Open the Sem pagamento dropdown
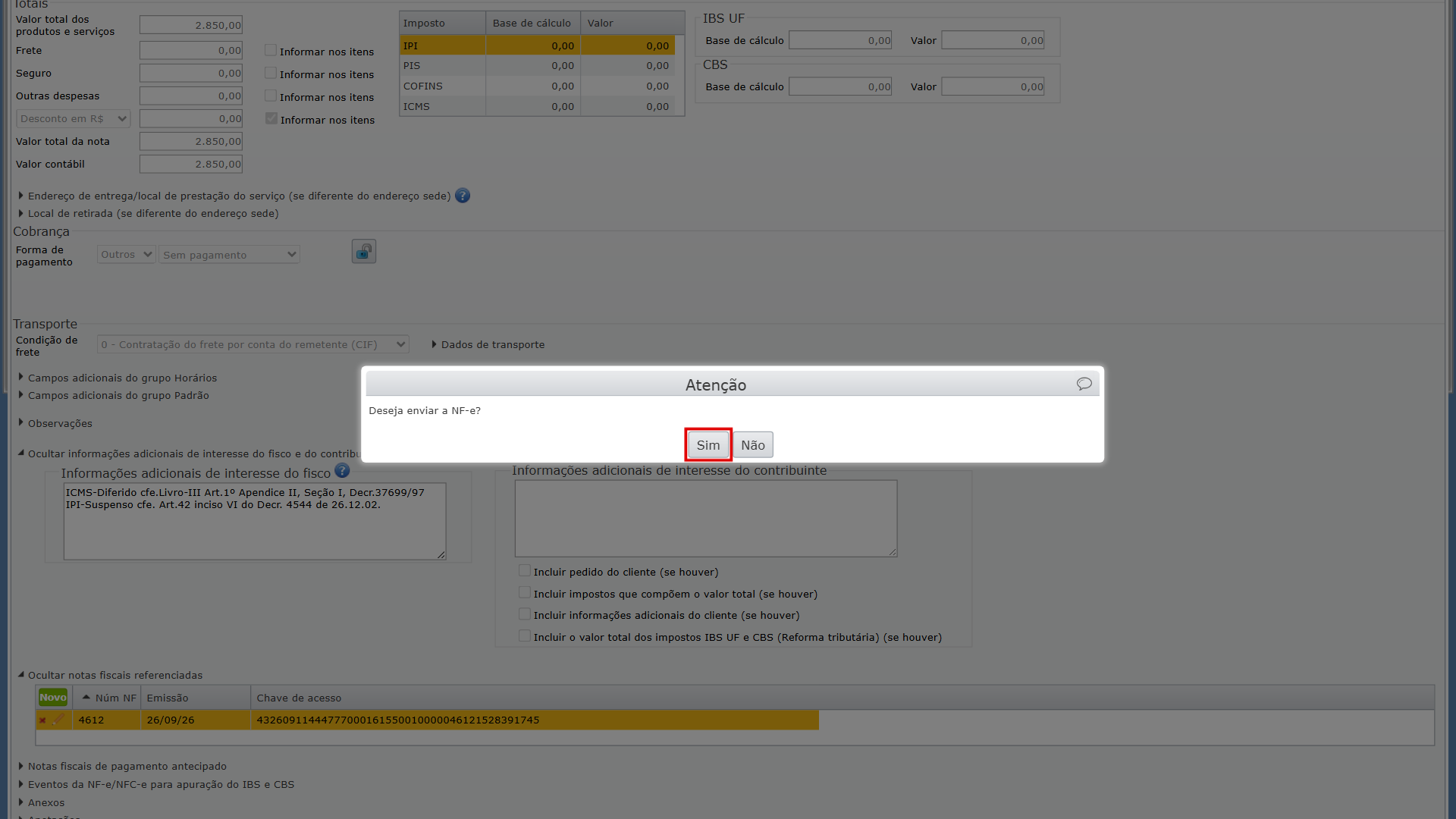 [x=230, y=255]
